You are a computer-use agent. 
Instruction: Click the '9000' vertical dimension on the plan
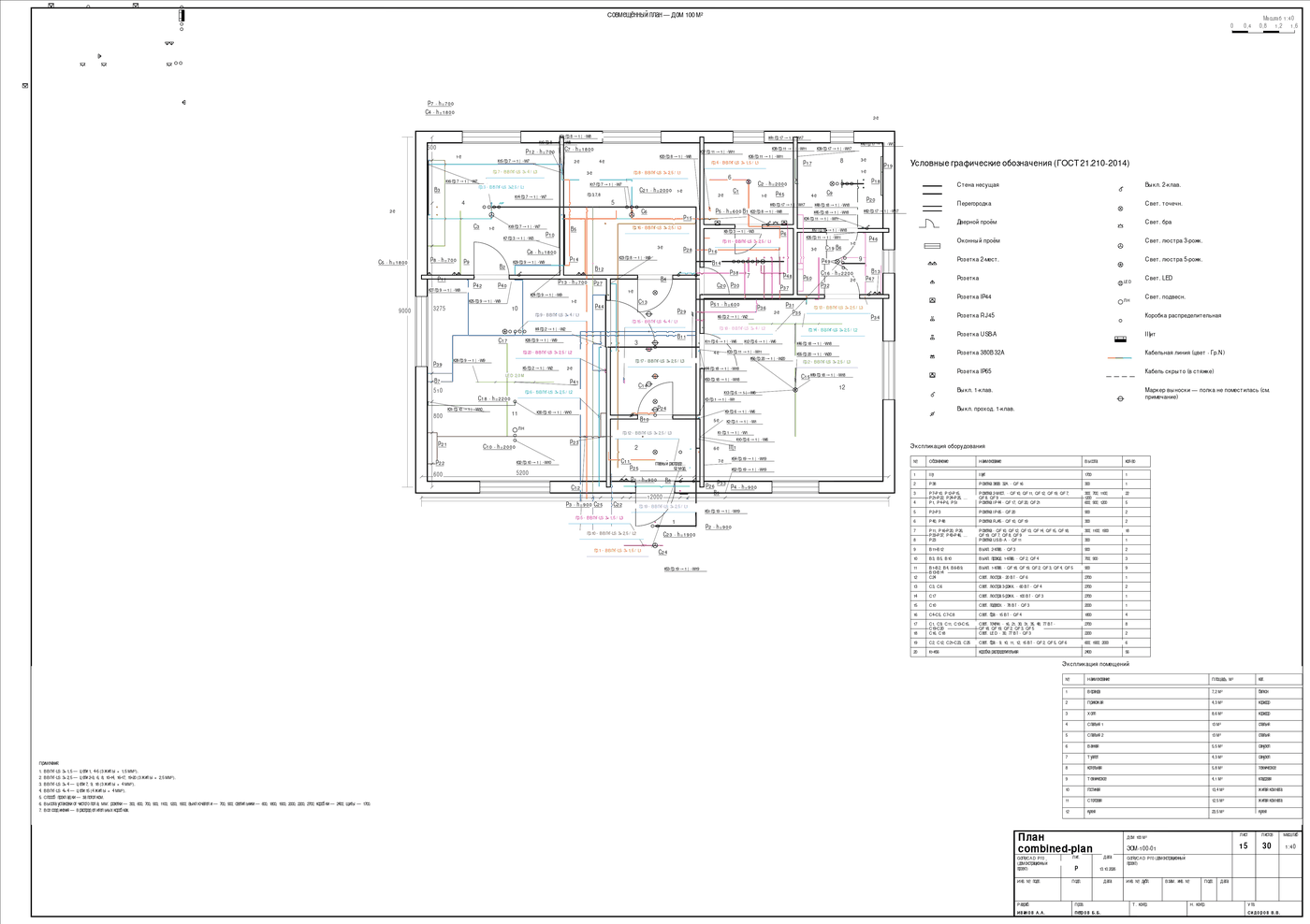(404, 310)
